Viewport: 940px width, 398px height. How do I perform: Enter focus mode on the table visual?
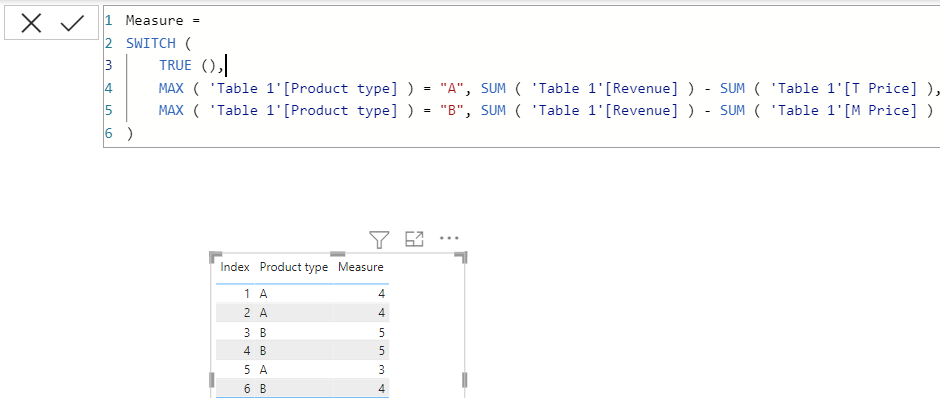click(x=414, y=239)
